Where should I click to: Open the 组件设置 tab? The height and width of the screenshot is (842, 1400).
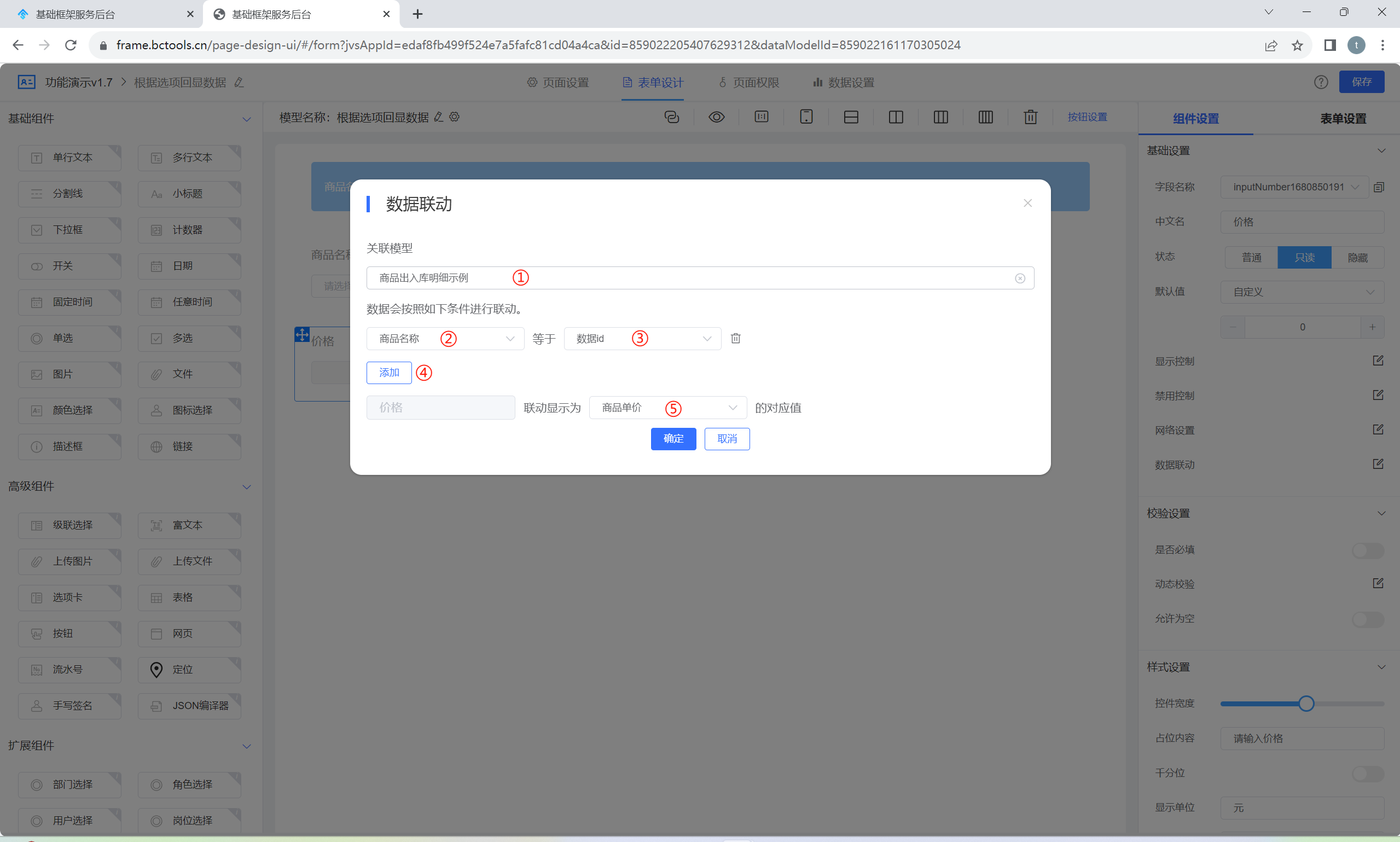[1196, 119]
